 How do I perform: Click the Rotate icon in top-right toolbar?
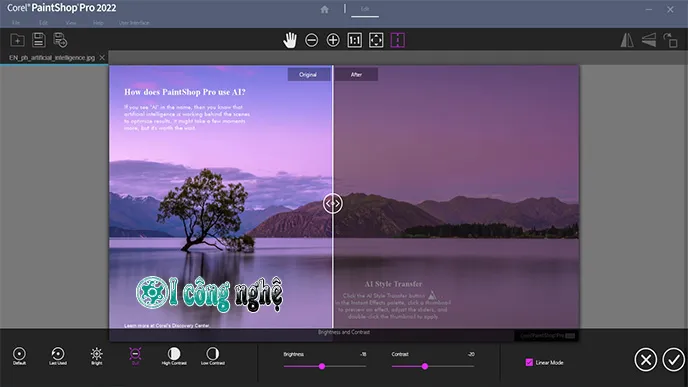[670, 40]
